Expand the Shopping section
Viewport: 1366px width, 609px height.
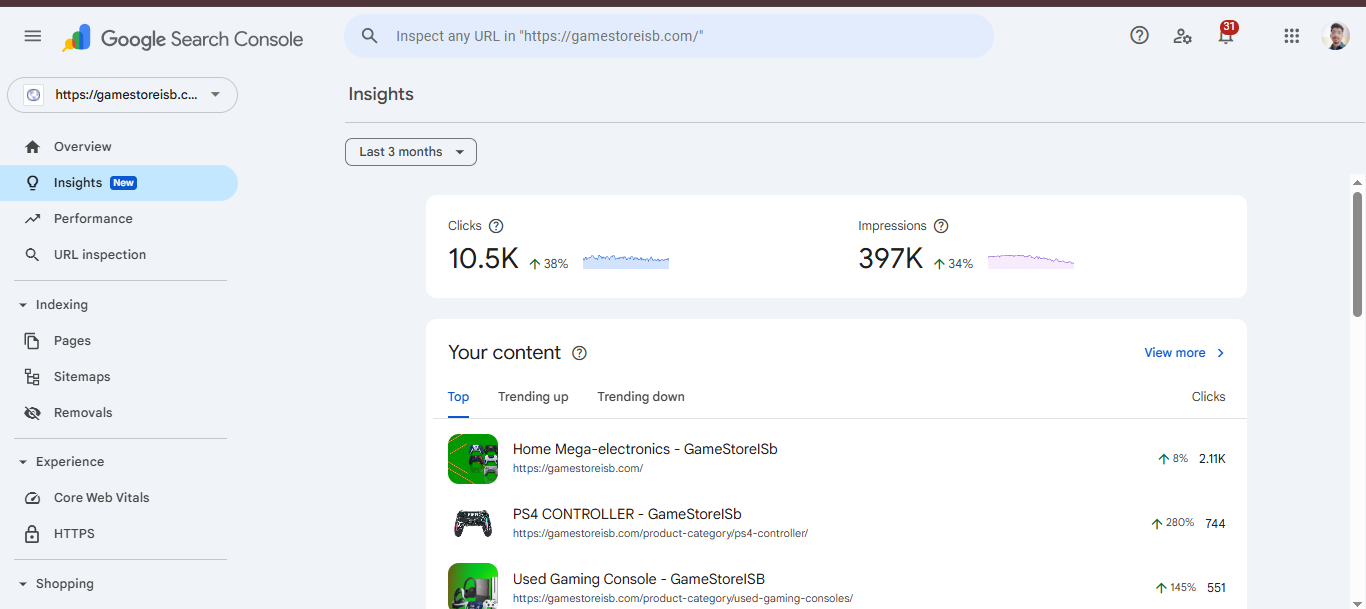tap(23, 584)
